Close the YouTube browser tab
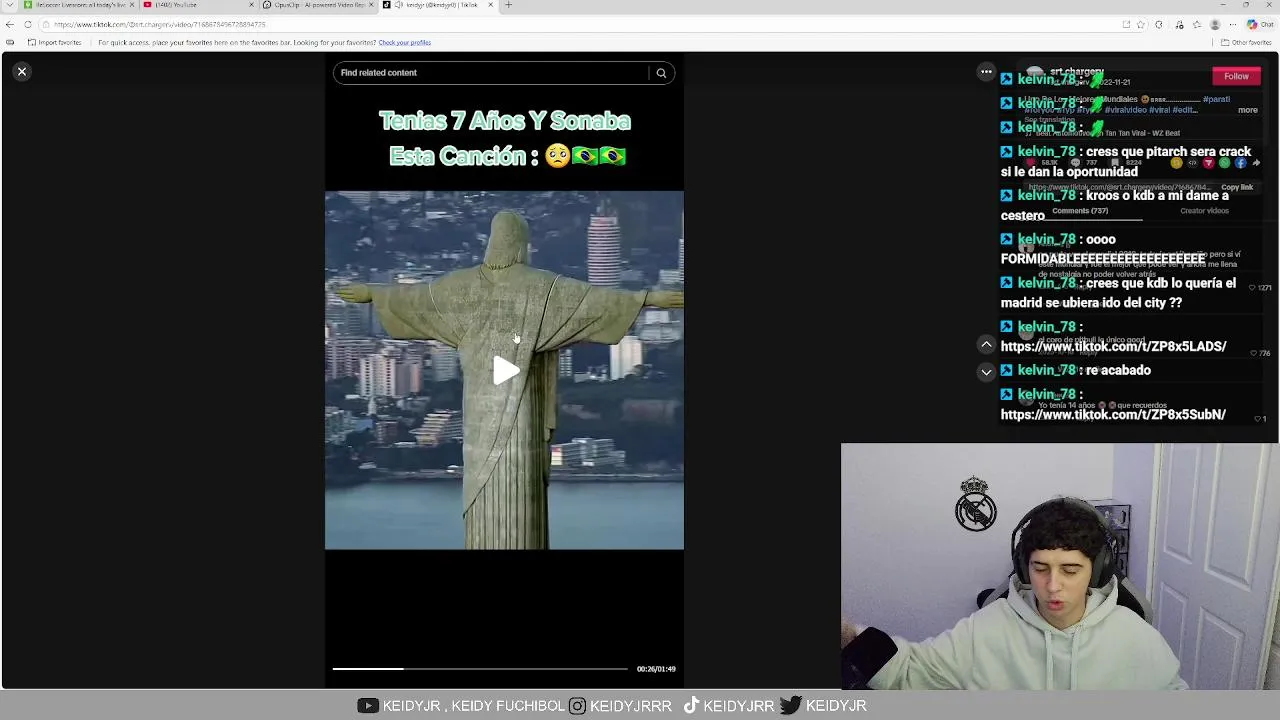This screenshot has height=720, width=1280. [x=251, y=5]
